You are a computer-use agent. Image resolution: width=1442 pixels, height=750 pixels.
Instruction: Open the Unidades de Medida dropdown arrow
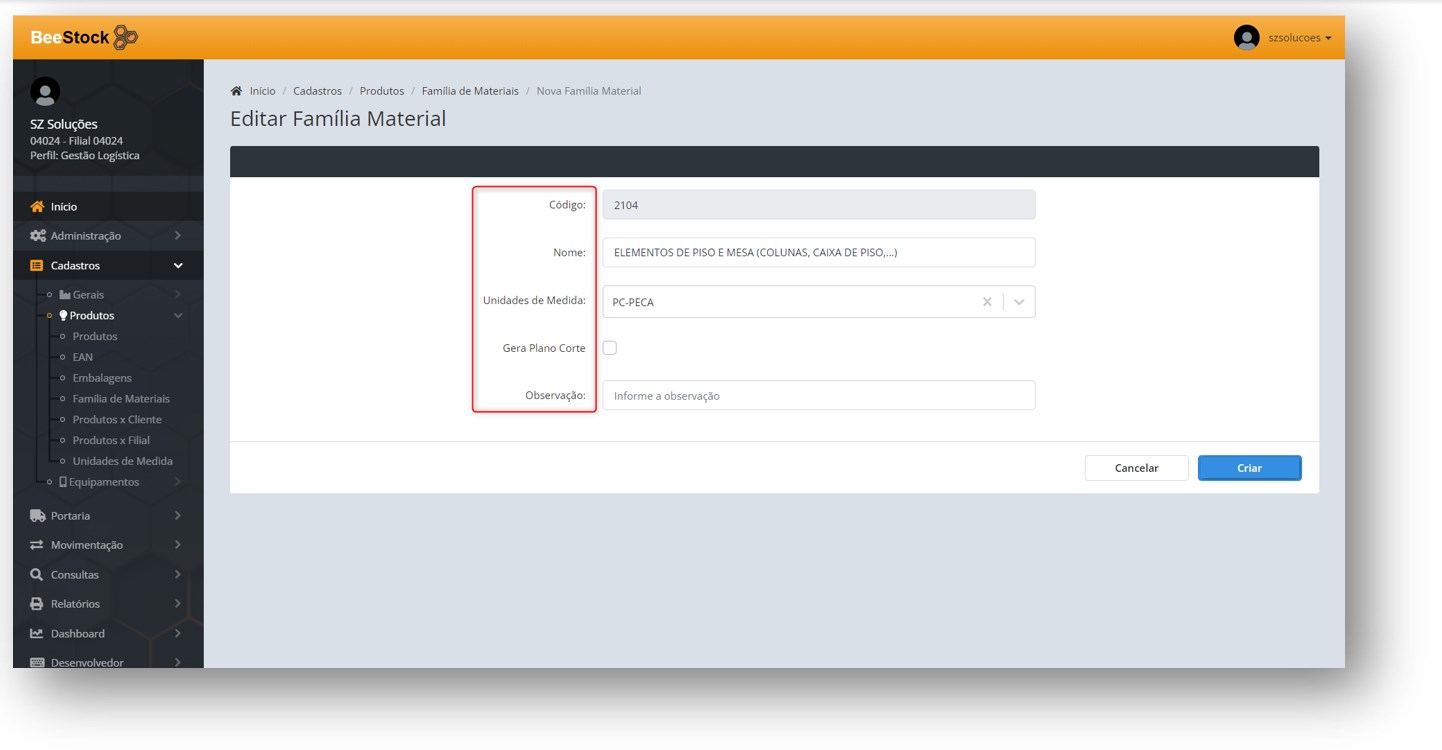click(1019, 302)
